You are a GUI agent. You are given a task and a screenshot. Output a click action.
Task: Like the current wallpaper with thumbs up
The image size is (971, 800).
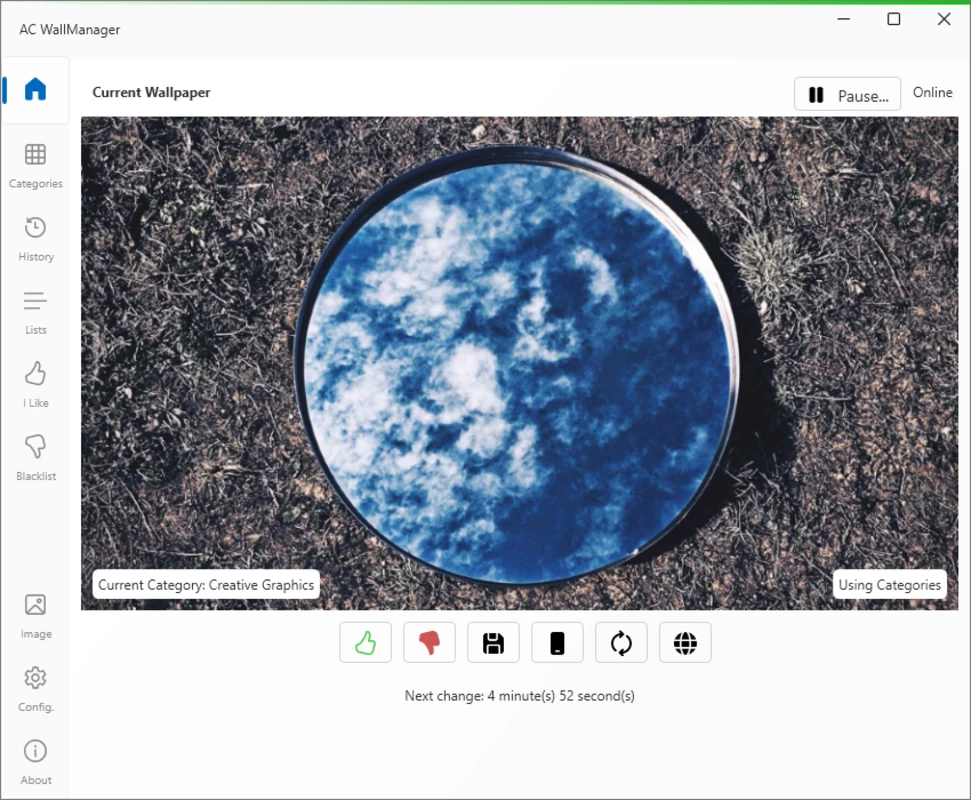coord(365,643)
